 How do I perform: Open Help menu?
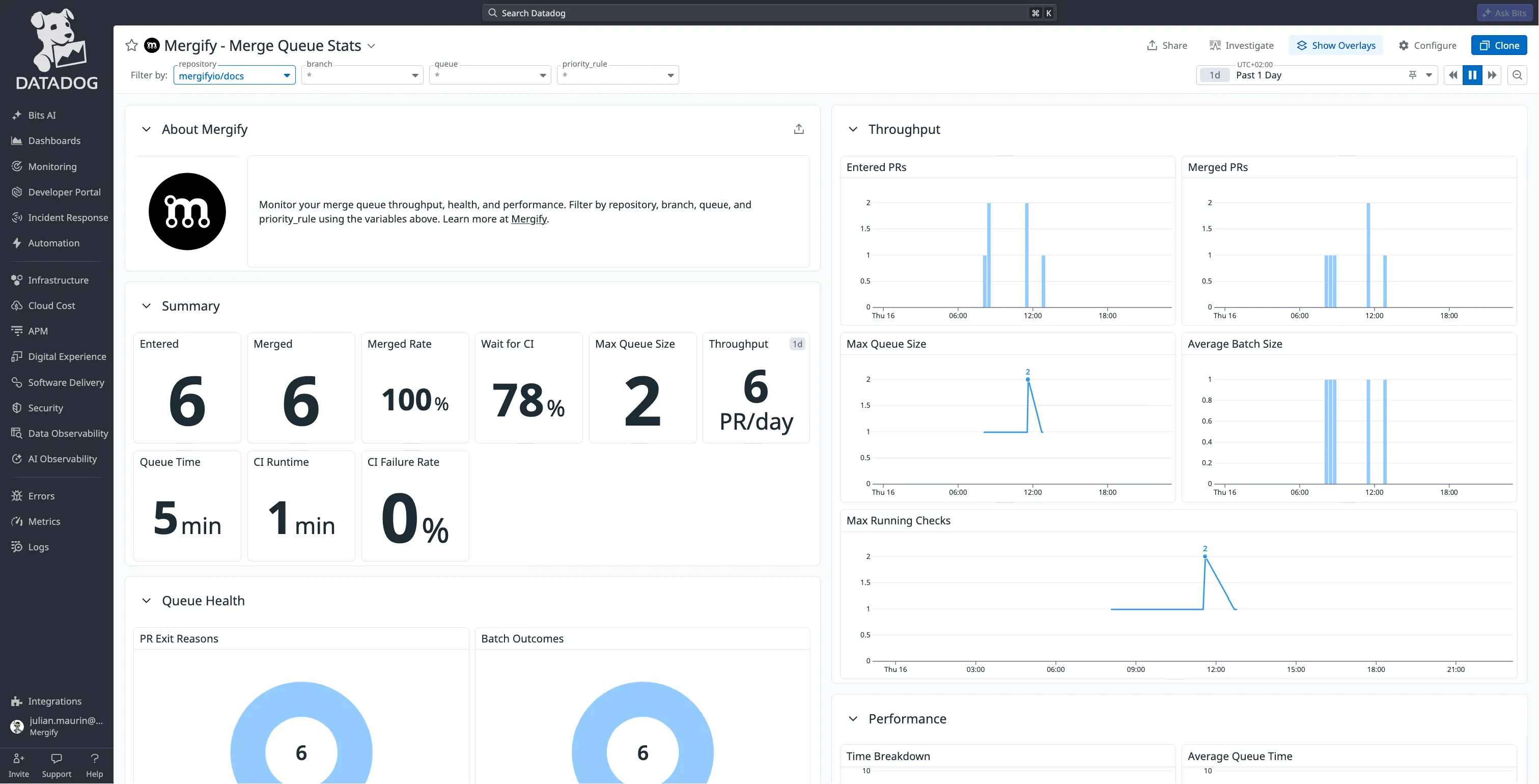(x=94, y=766)
